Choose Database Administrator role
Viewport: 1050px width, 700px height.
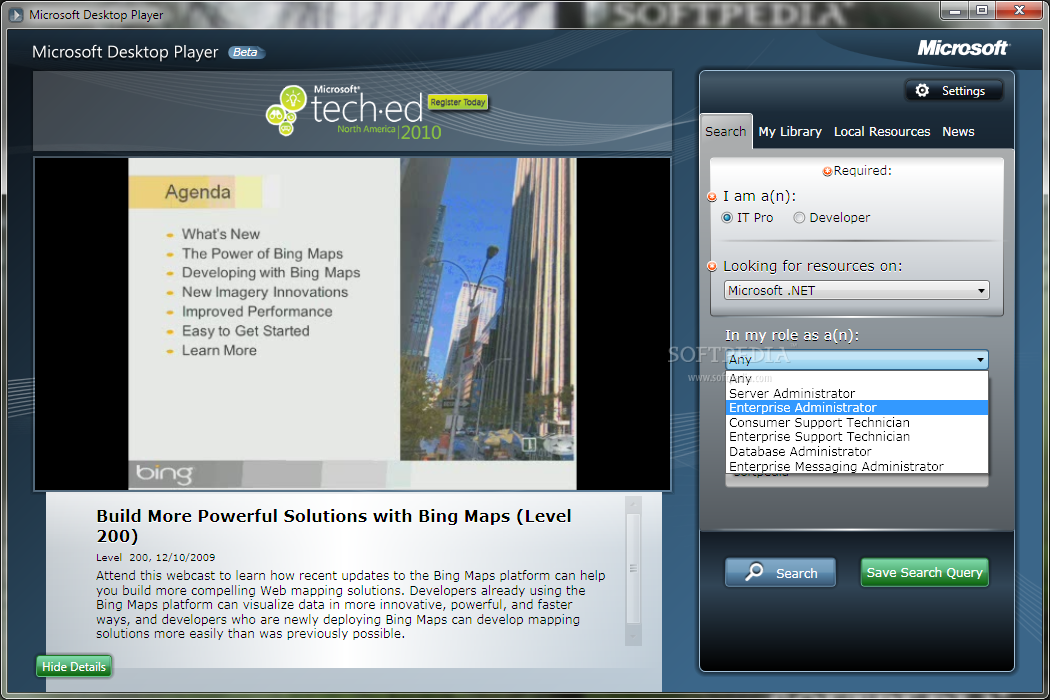pyautogui.click(x=856, y=451)
